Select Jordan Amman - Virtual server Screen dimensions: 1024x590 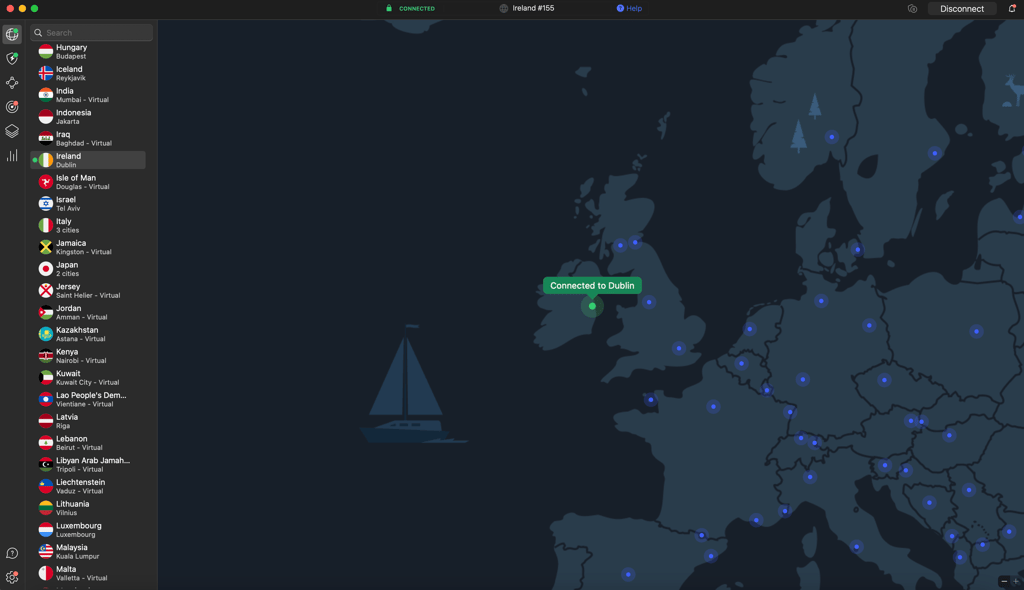[x=88, y=312]
